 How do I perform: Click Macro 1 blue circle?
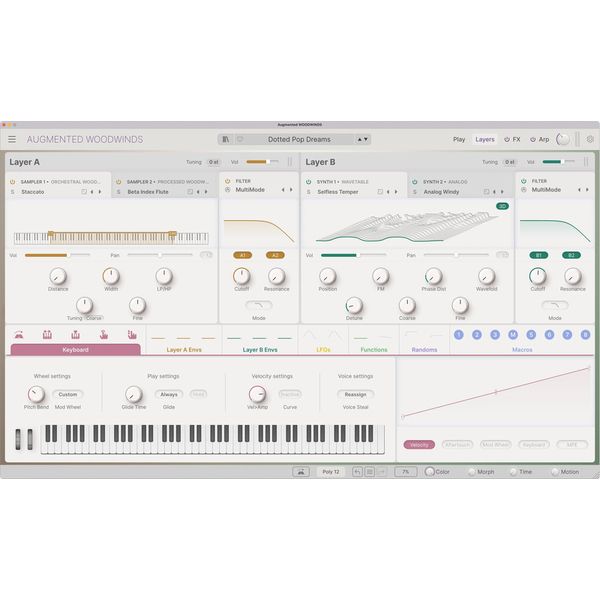coord(458,335)
